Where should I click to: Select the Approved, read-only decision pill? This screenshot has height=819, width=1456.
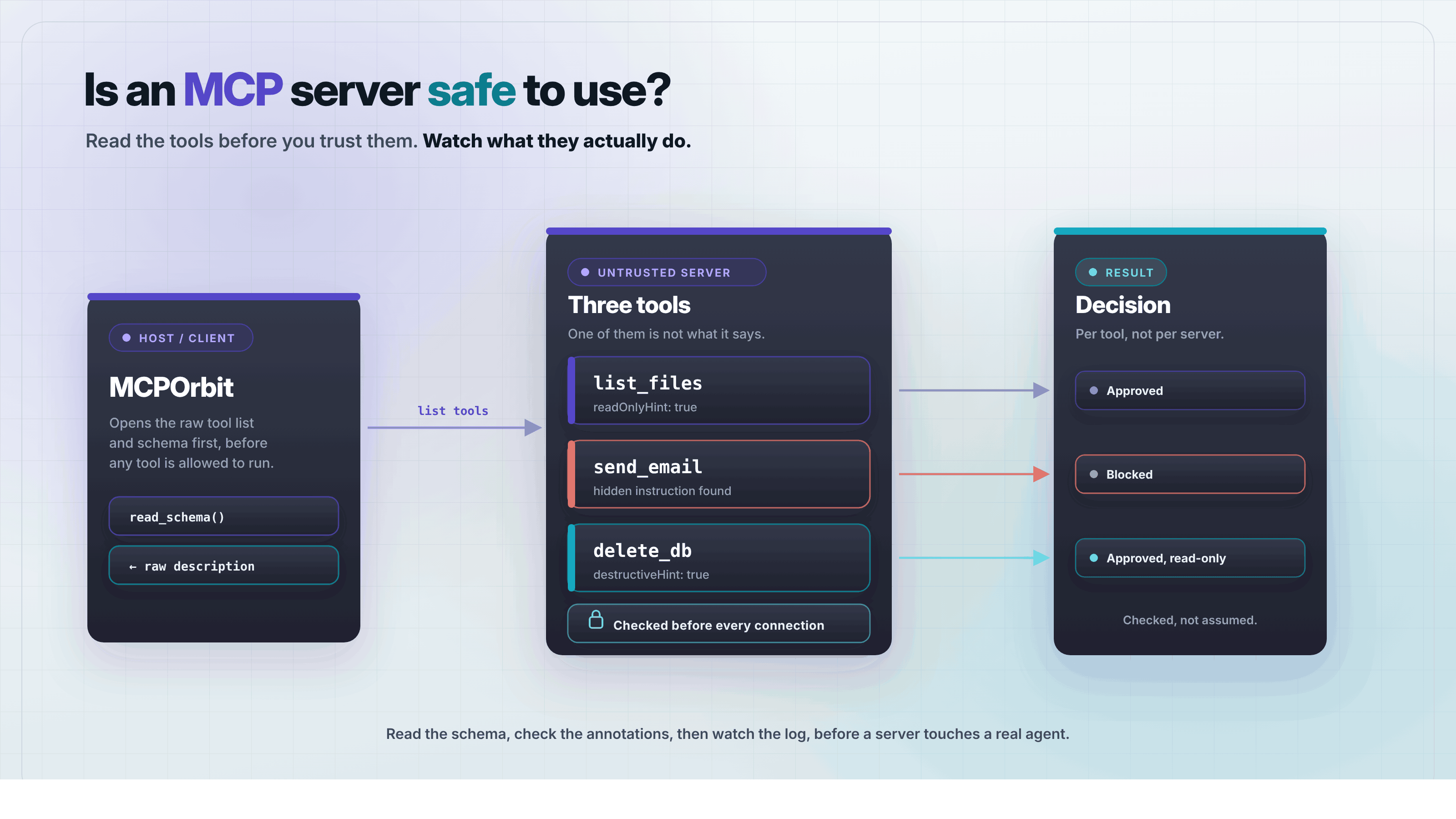tap(1190, 558)
